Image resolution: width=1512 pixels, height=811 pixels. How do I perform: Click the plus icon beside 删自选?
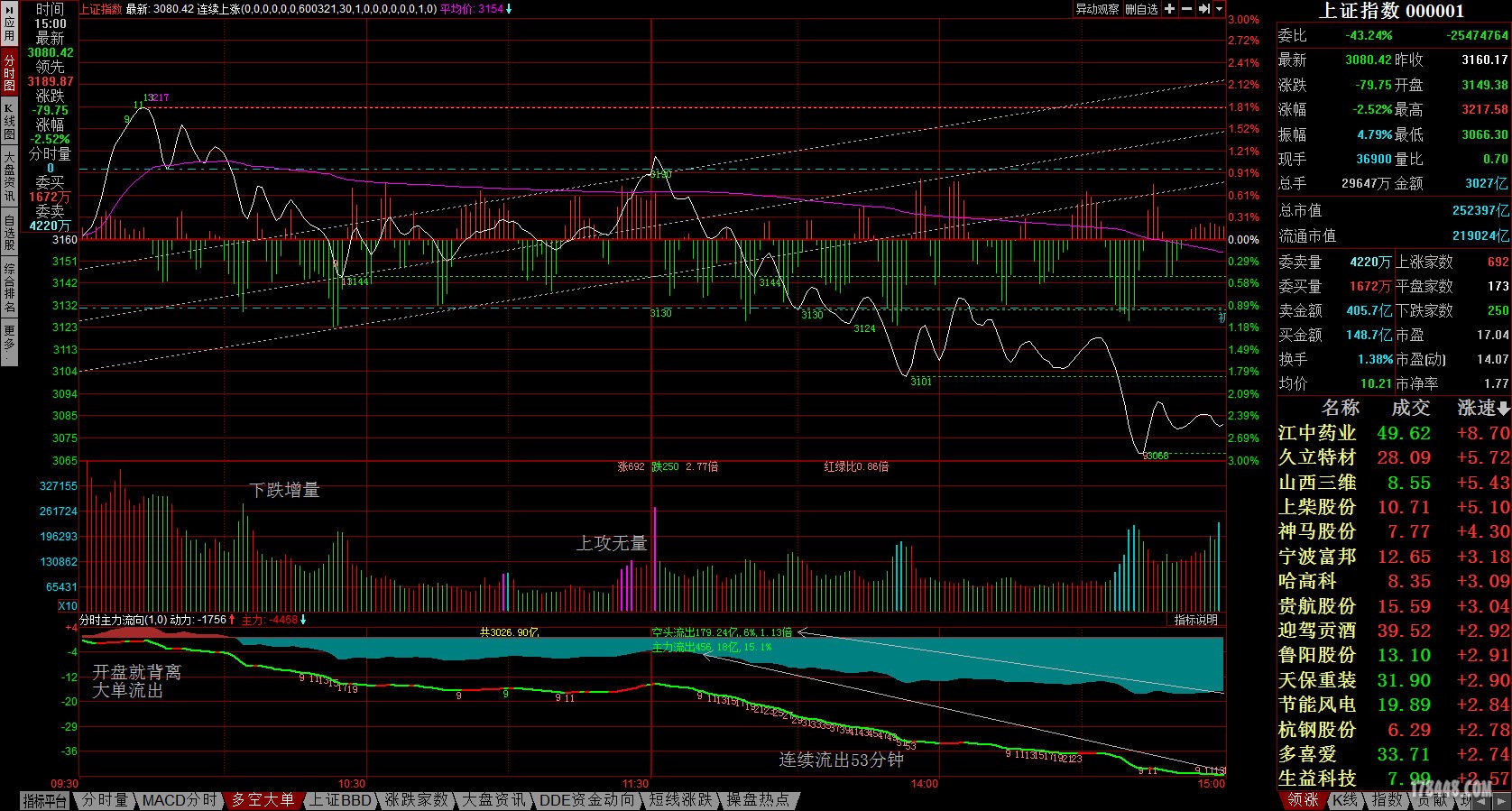pos(1169,9)
